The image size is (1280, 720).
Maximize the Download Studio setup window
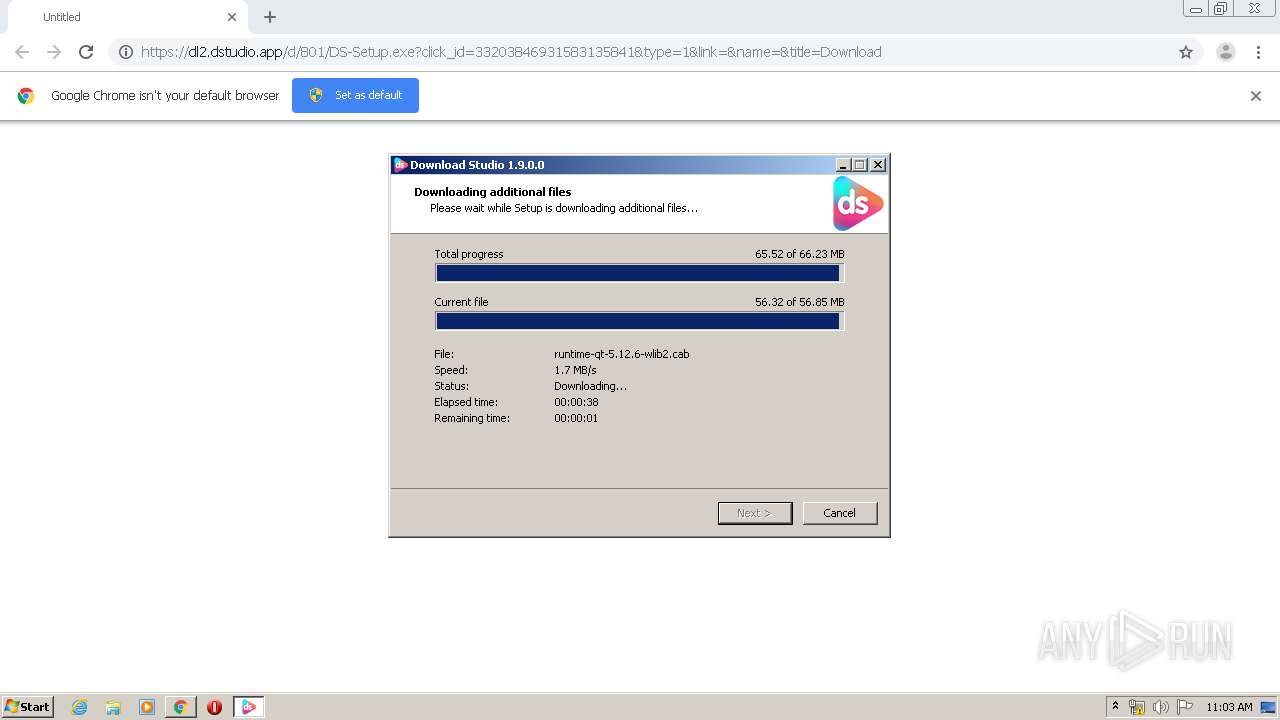point(860,165)
